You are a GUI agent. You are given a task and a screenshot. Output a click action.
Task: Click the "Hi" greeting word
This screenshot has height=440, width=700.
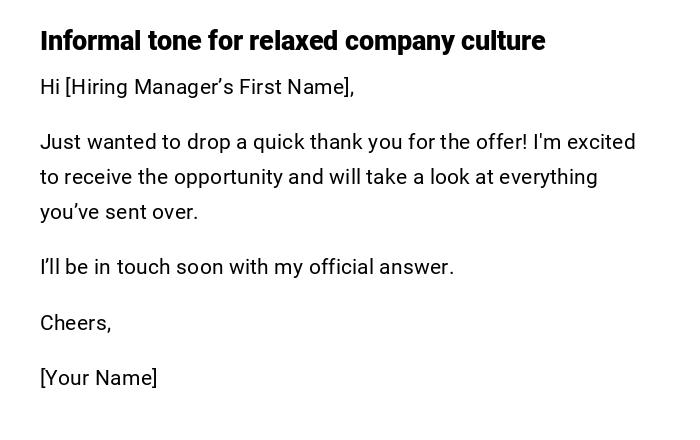(50, 87)
